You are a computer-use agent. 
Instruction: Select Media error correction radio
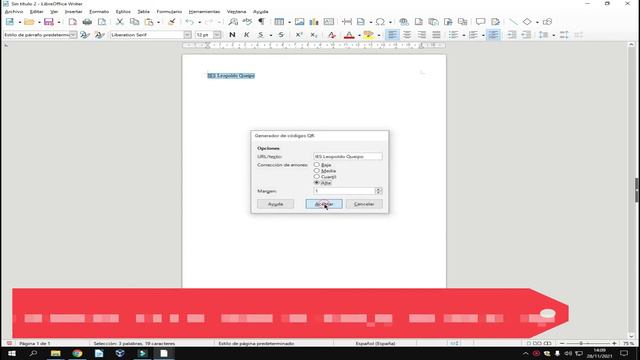point(317,171)
